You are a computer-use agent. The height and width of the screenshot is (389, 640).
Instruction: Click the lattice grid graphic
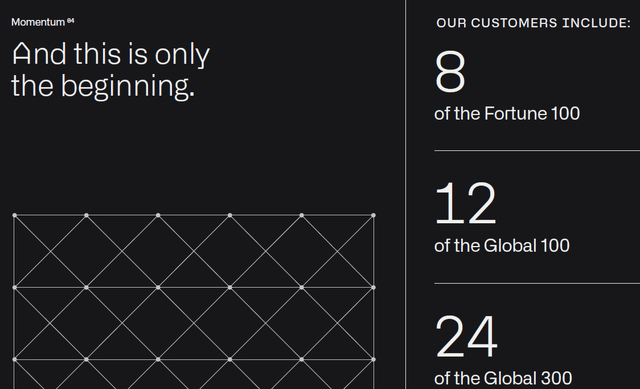tap(194, 301)
